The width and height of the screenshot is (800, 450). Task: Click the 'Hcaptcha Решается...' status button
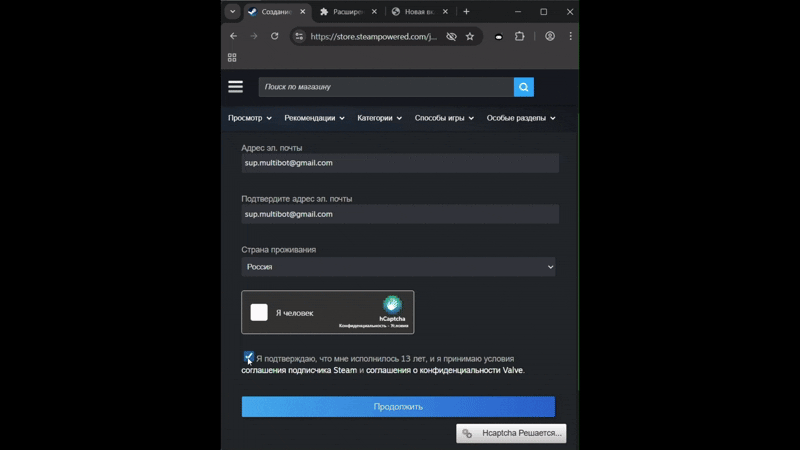tap(511, 433)
